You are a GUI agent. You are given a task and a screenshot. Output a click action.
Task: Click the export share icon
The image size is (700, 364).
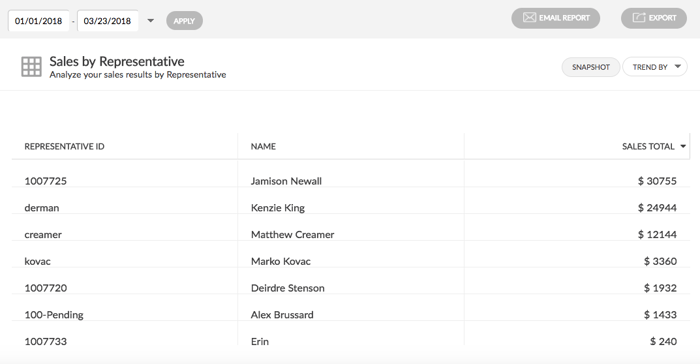(639, 18)
